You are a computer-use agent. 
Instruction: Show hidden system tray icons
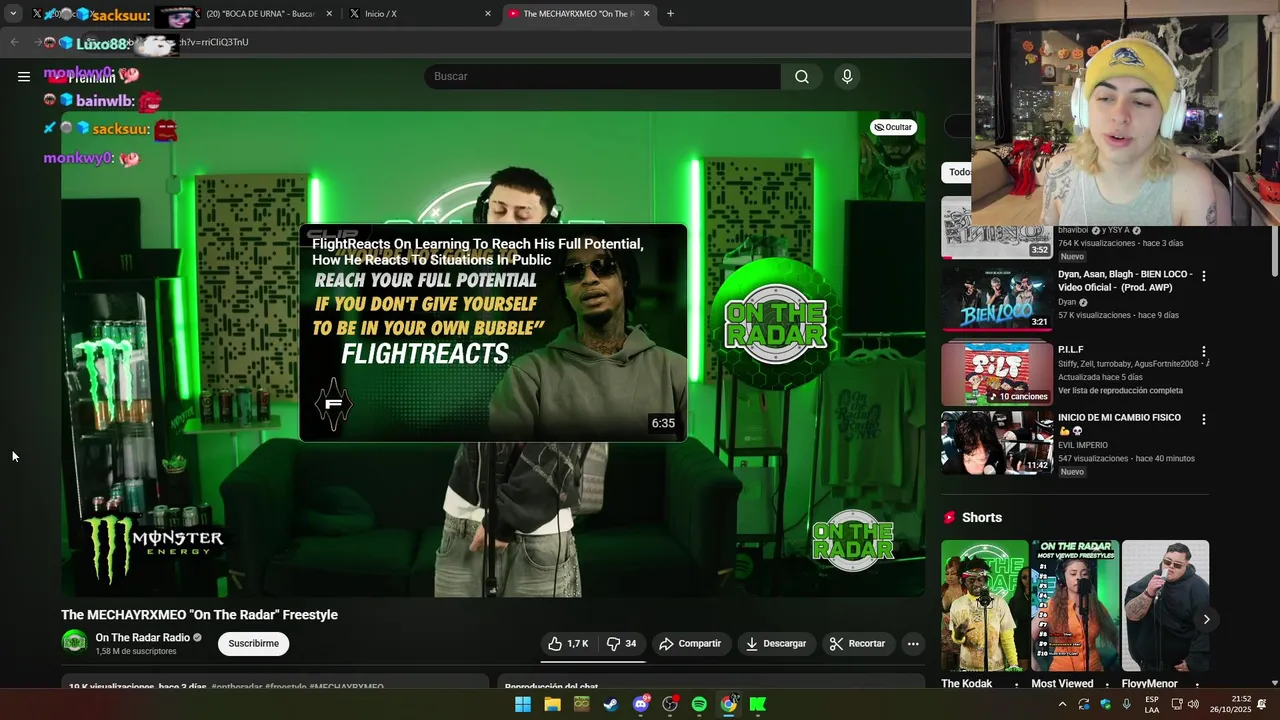click(x=1062, y=704)
